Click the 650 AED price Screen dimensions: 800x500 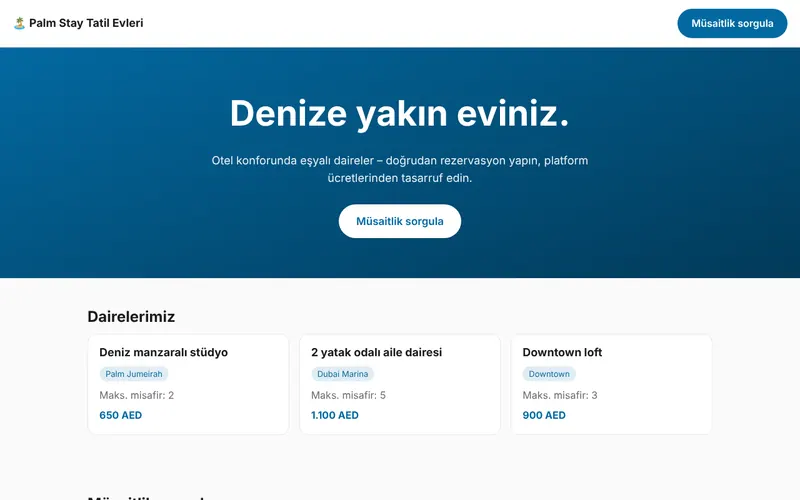120,415
